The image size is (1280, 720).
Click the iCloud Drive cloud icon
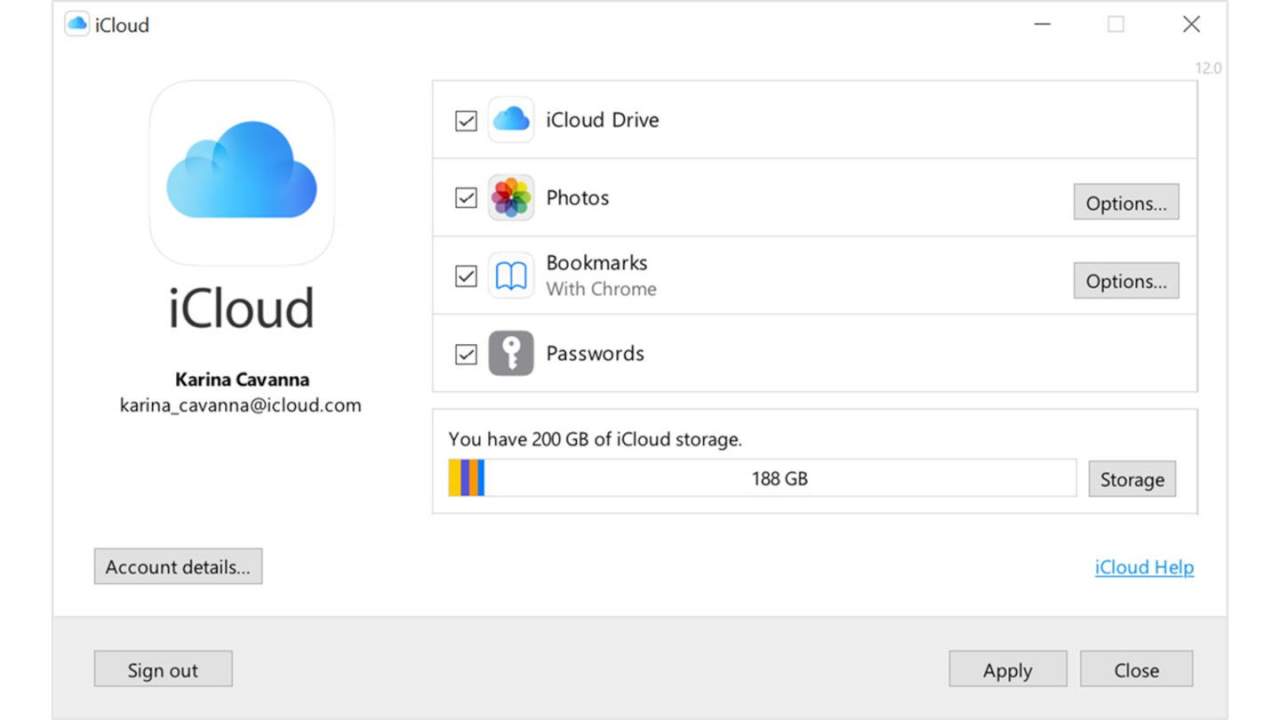[x=511, y=120]
